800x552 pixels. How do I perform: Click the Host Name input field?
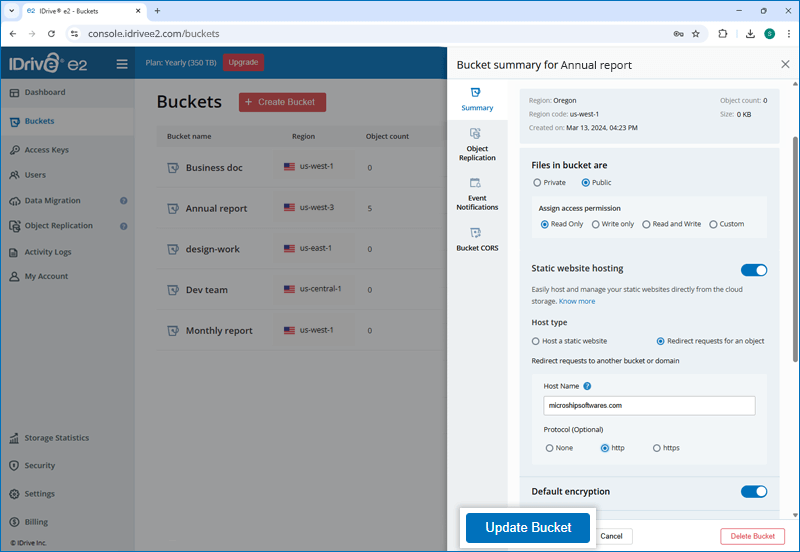(x=649, y=405)
